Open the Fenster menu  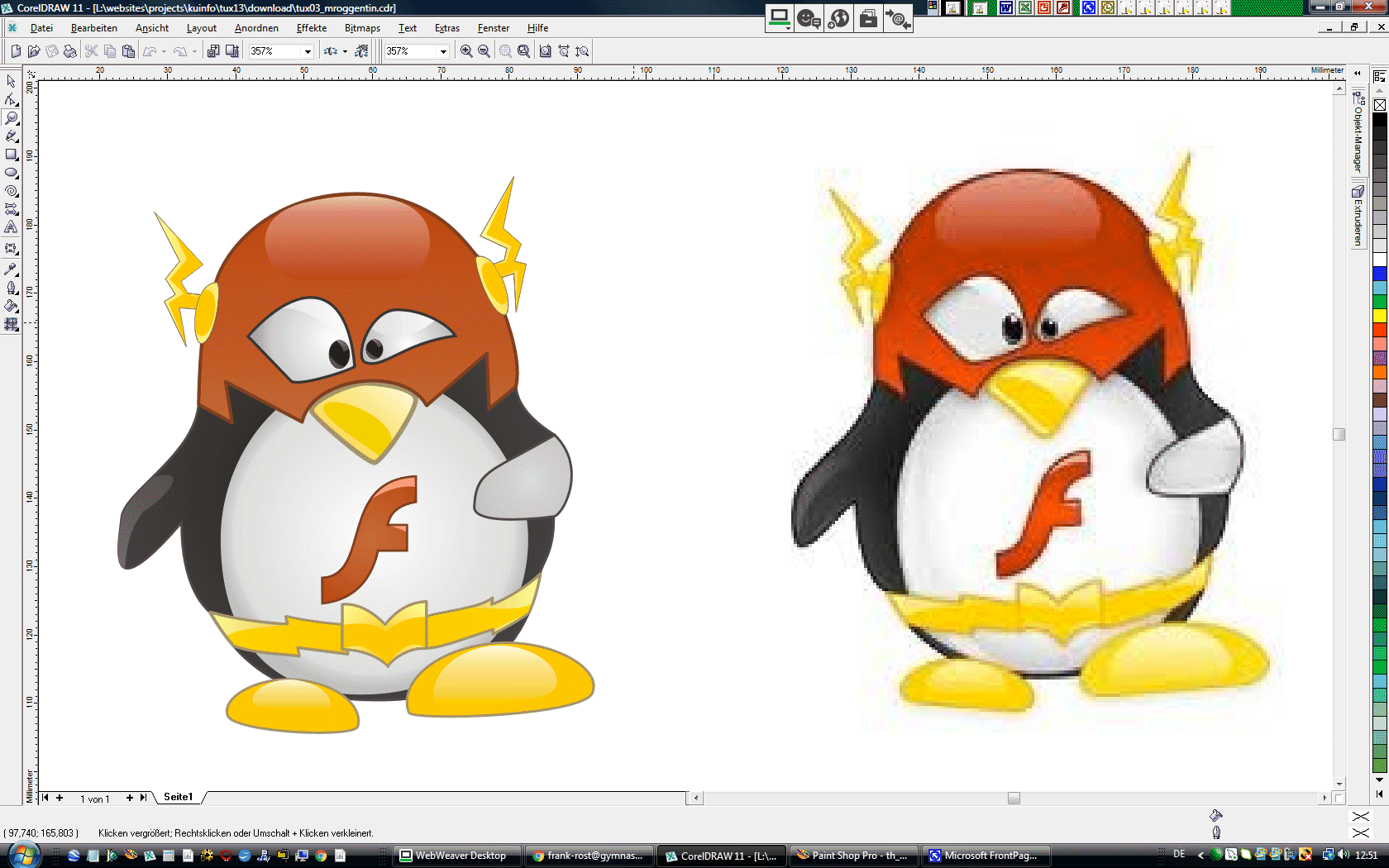[494, 28]
